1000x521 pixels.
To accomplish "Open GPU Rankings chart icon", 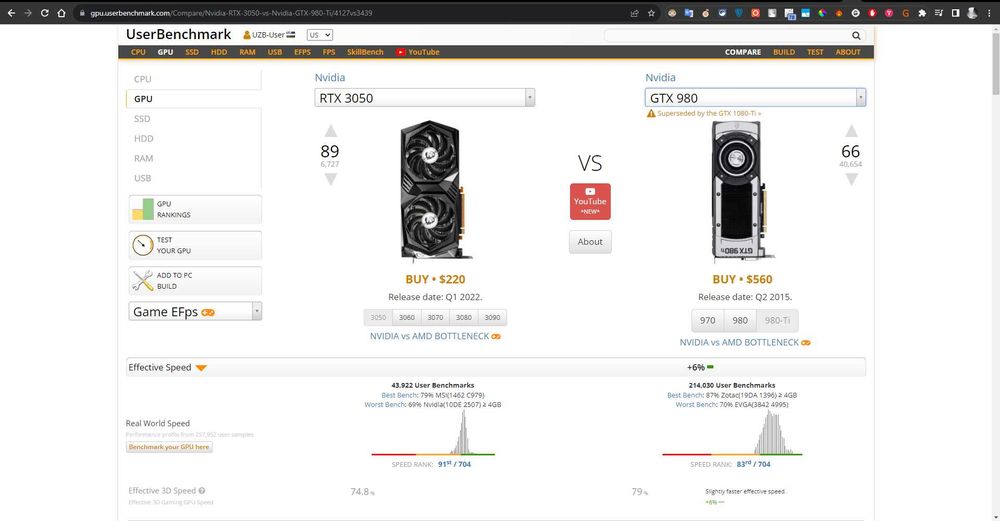I will point(143,209).
